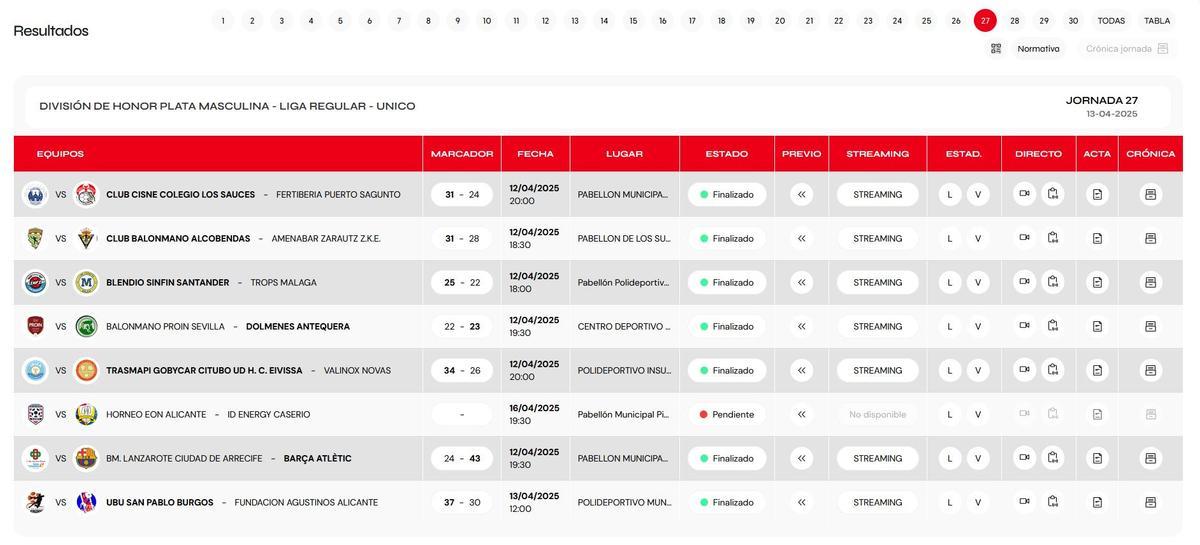The height and width of the screenshot is (545, 1200).
Task: Open visitor stats V for Trasmapi Gobycar match
Action: [978, 370]
